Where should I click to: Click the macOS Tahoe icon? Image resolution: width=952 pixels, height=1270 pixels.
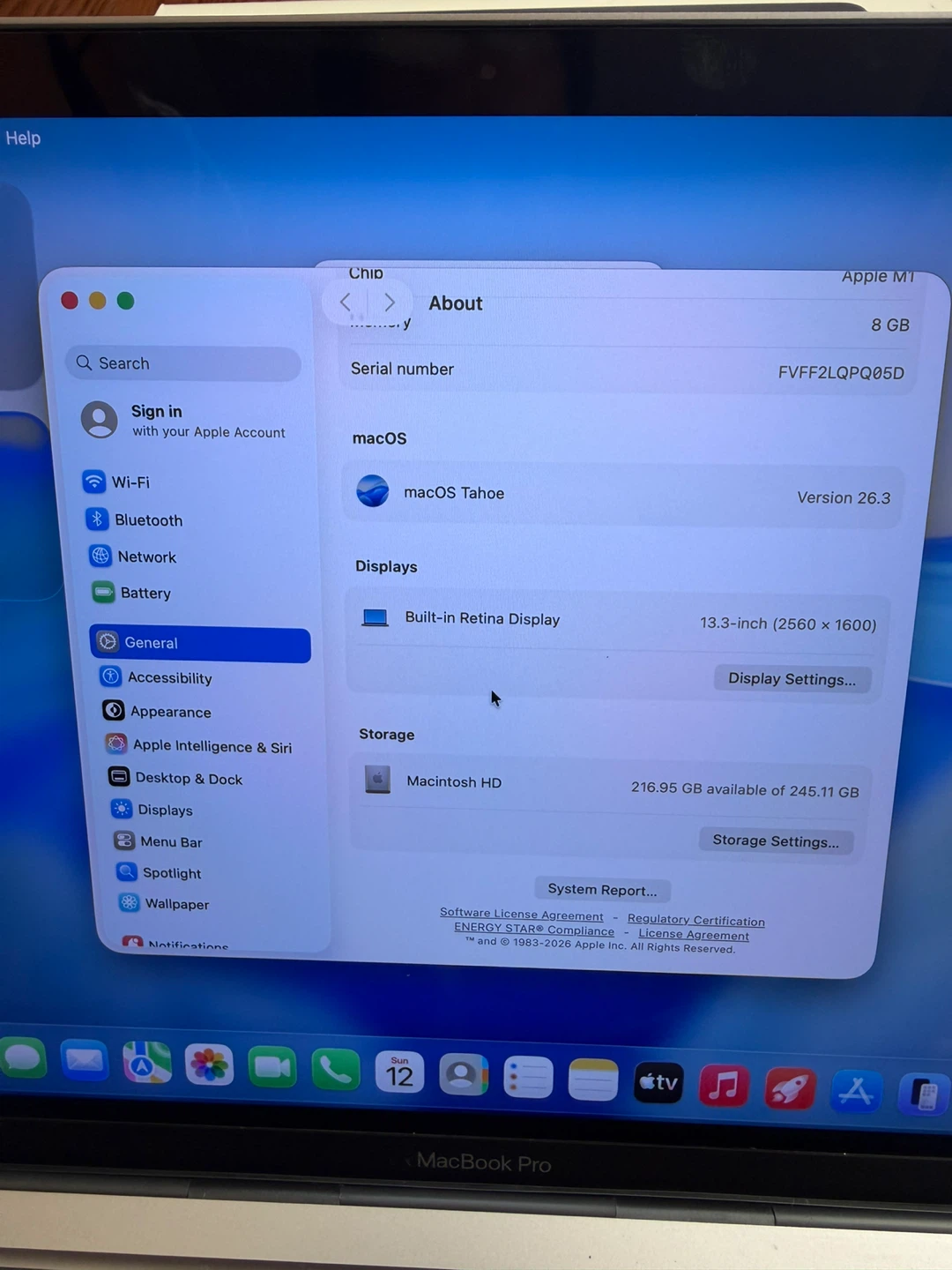click(373, 490)
